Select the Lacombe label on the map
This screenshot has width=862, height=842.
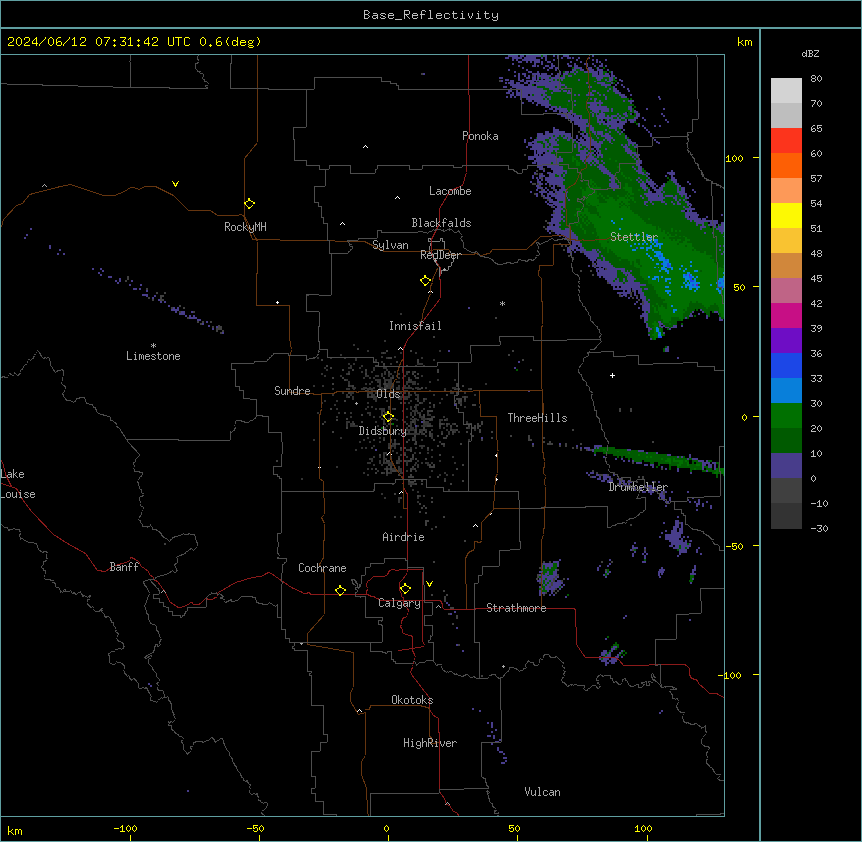pos(450,191)
